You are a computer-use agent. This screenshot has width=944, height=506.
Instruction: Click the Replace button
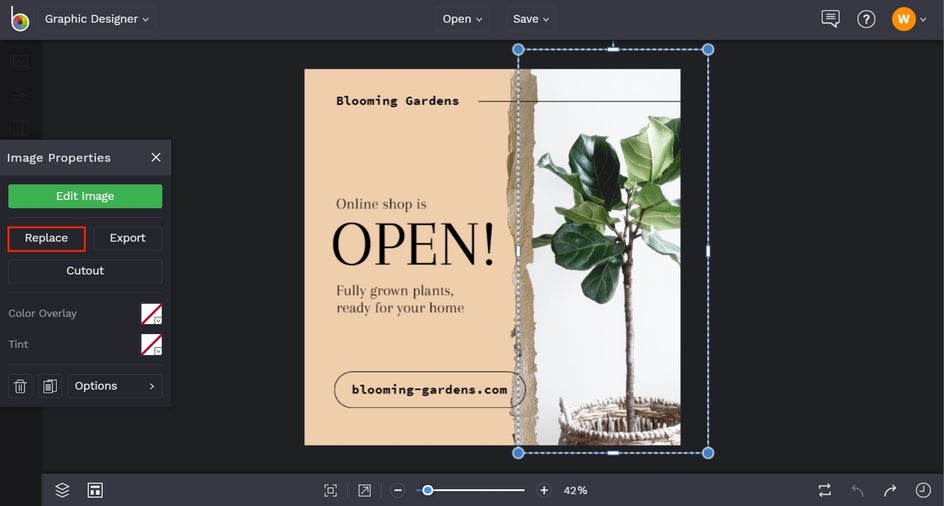click(46, 238)
